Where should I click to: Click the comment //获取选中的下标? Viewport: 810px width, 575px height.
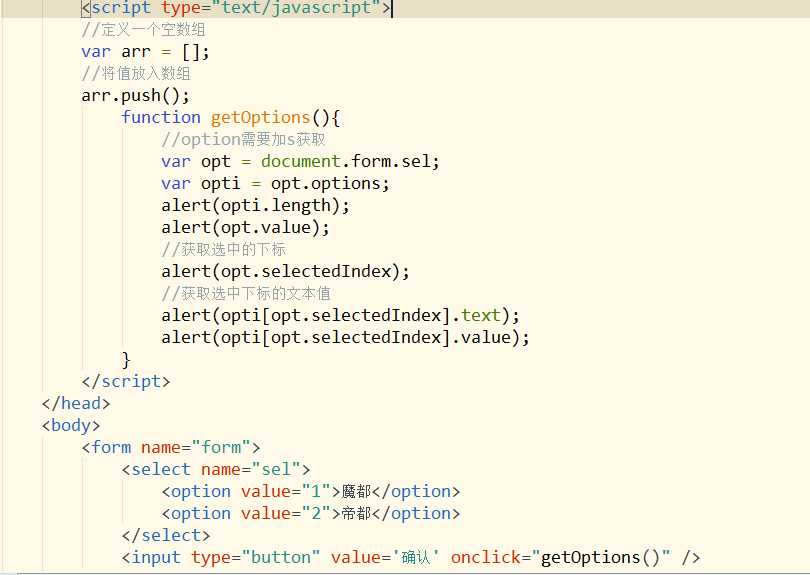pyautogui.click(x=223, y=250)
